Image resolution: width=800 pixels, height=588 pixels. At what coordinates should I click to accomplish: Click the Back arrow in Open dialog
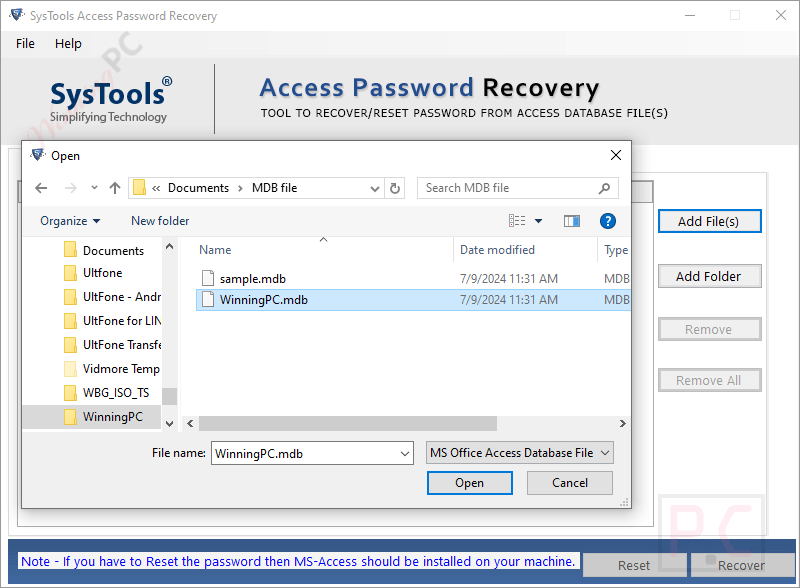click(41, 188)
